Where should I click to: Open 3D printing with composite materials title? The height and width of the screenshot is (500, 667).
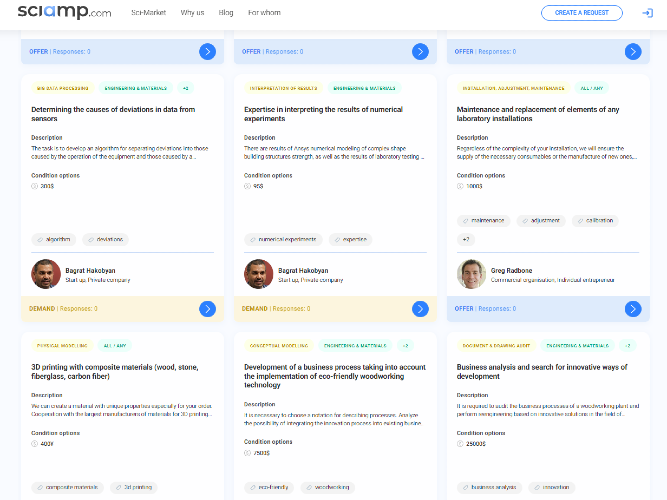point(115,371)
